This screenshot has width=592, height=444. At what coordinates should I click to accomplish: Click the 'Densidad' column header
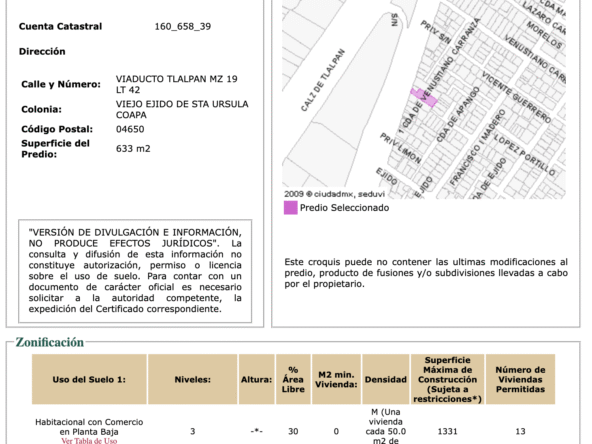click(x=385, y=379)
